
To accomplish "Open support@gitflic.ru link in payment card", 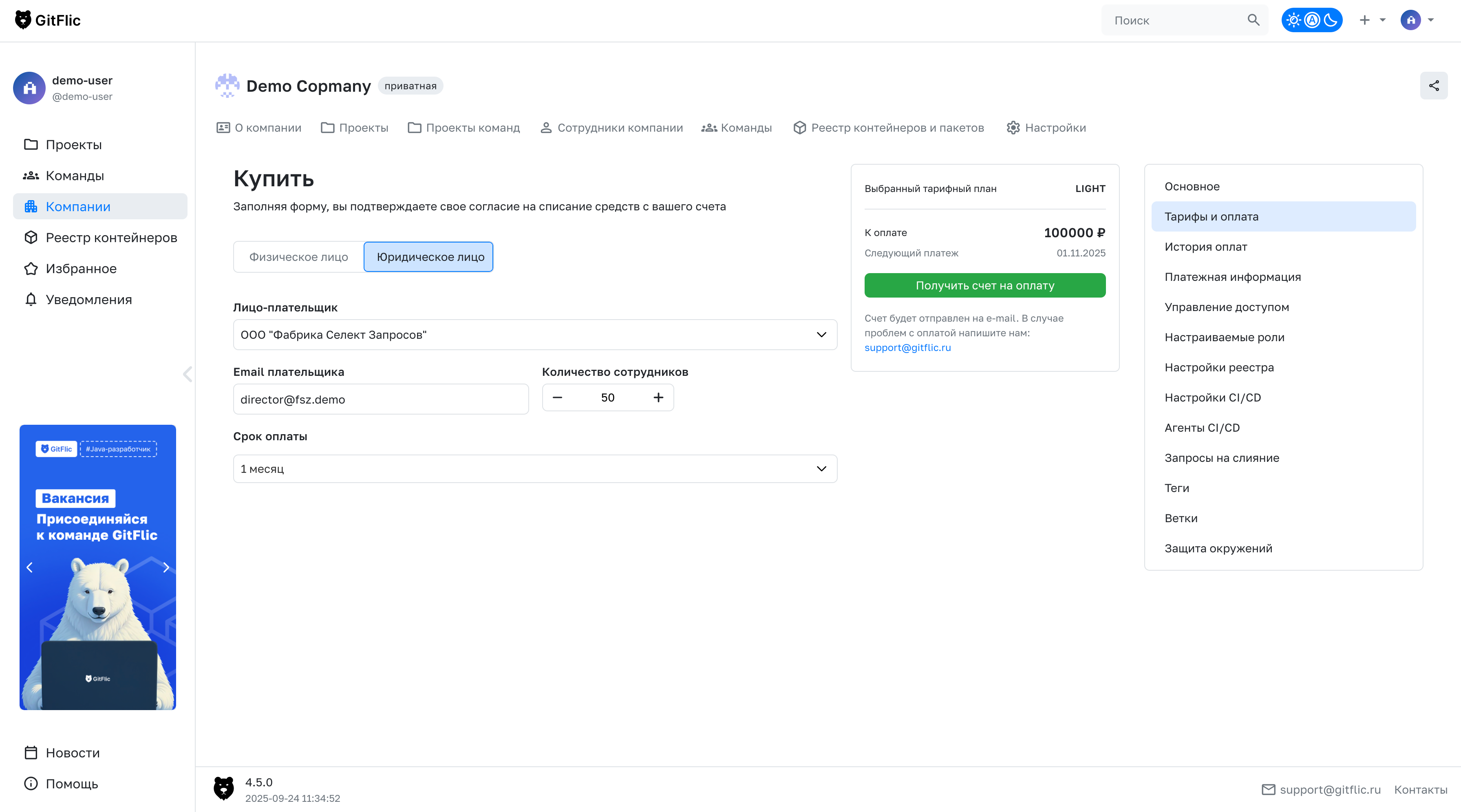I will (907, 348).
